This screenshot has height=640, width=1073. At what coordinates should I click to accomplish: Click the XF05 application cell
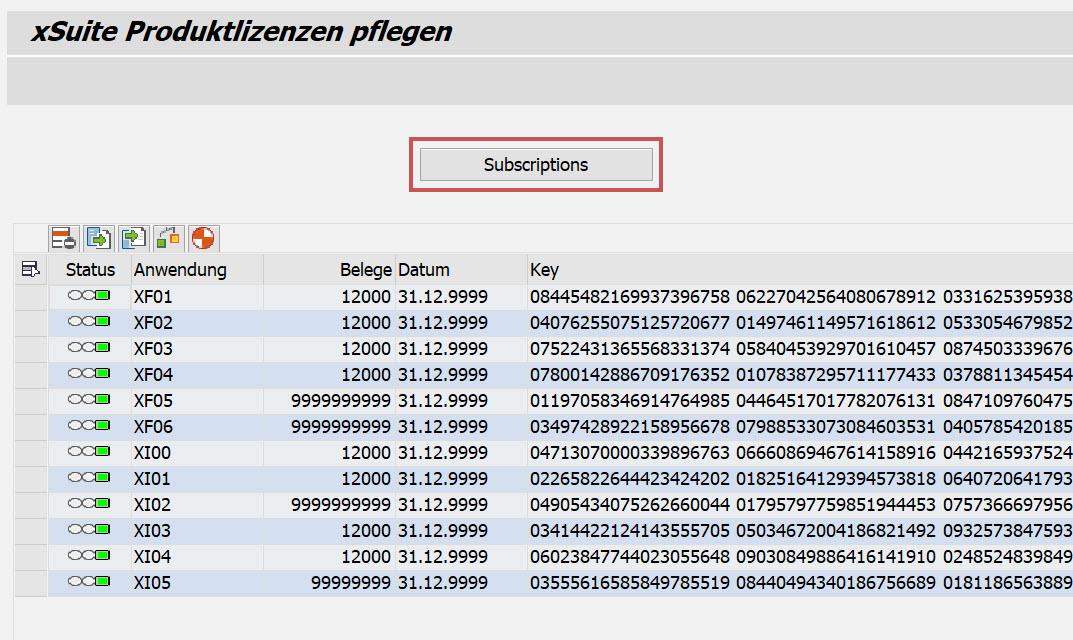tap(153, 401)
